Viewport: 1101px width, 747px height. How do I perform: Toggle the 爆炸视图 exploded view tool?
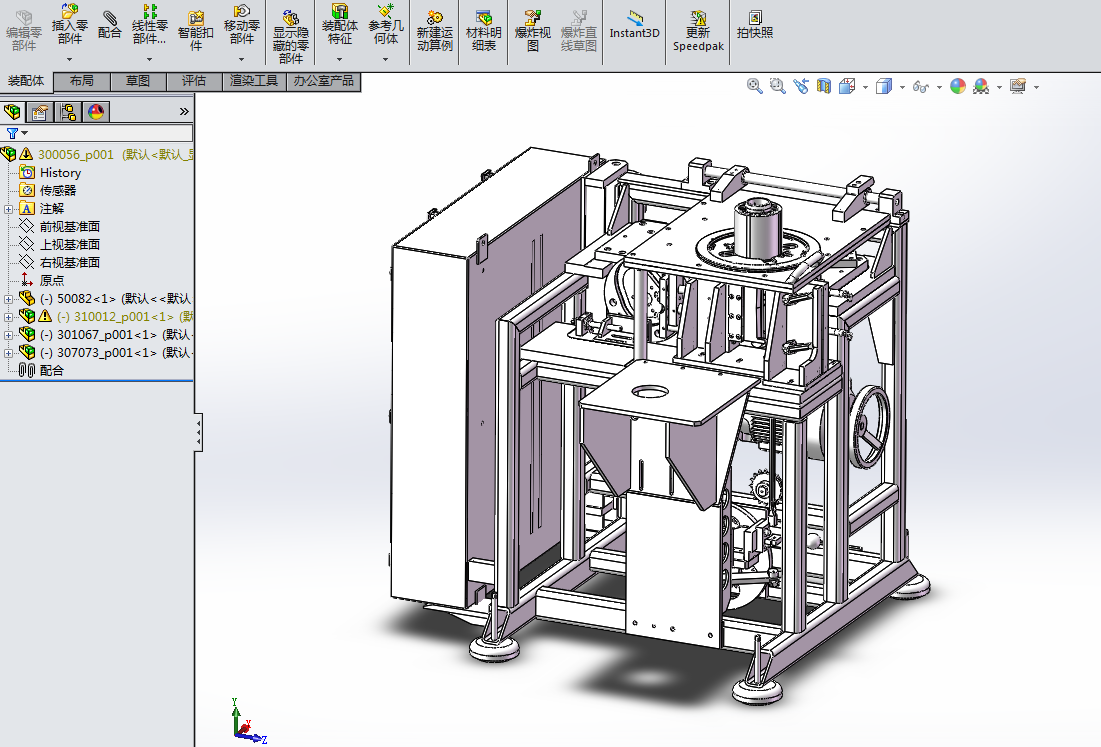[x=533, y=30]
